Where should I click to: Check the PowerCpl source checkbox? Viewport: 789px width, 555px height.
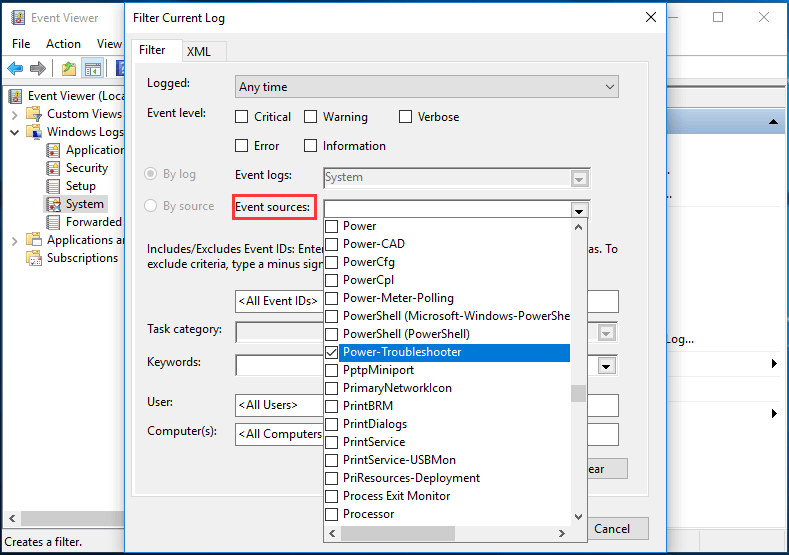point(331,280)
